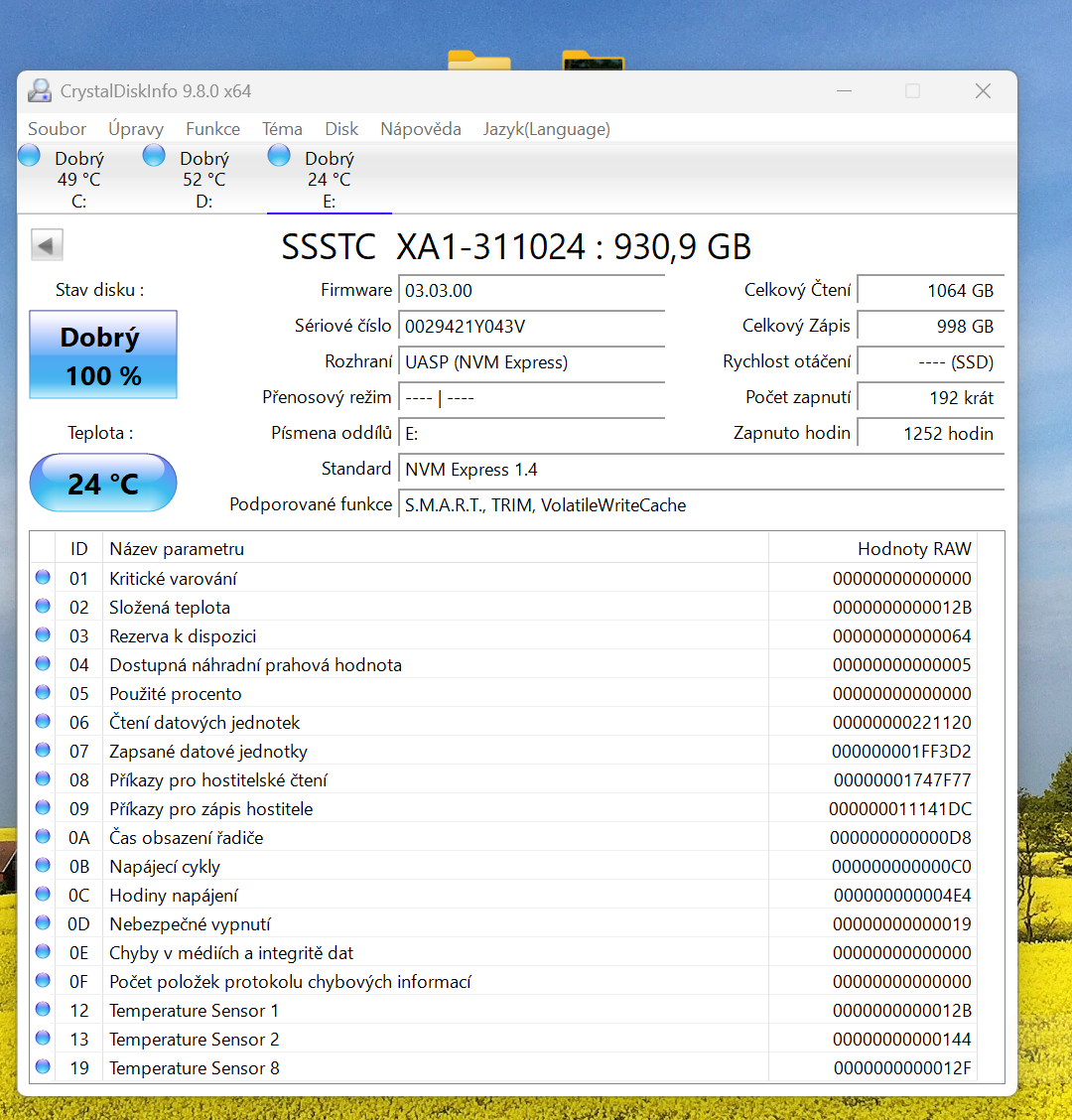Select the Dostupná náhradní prahová hodnota row

pyautogui.click(x=503, y=665)
